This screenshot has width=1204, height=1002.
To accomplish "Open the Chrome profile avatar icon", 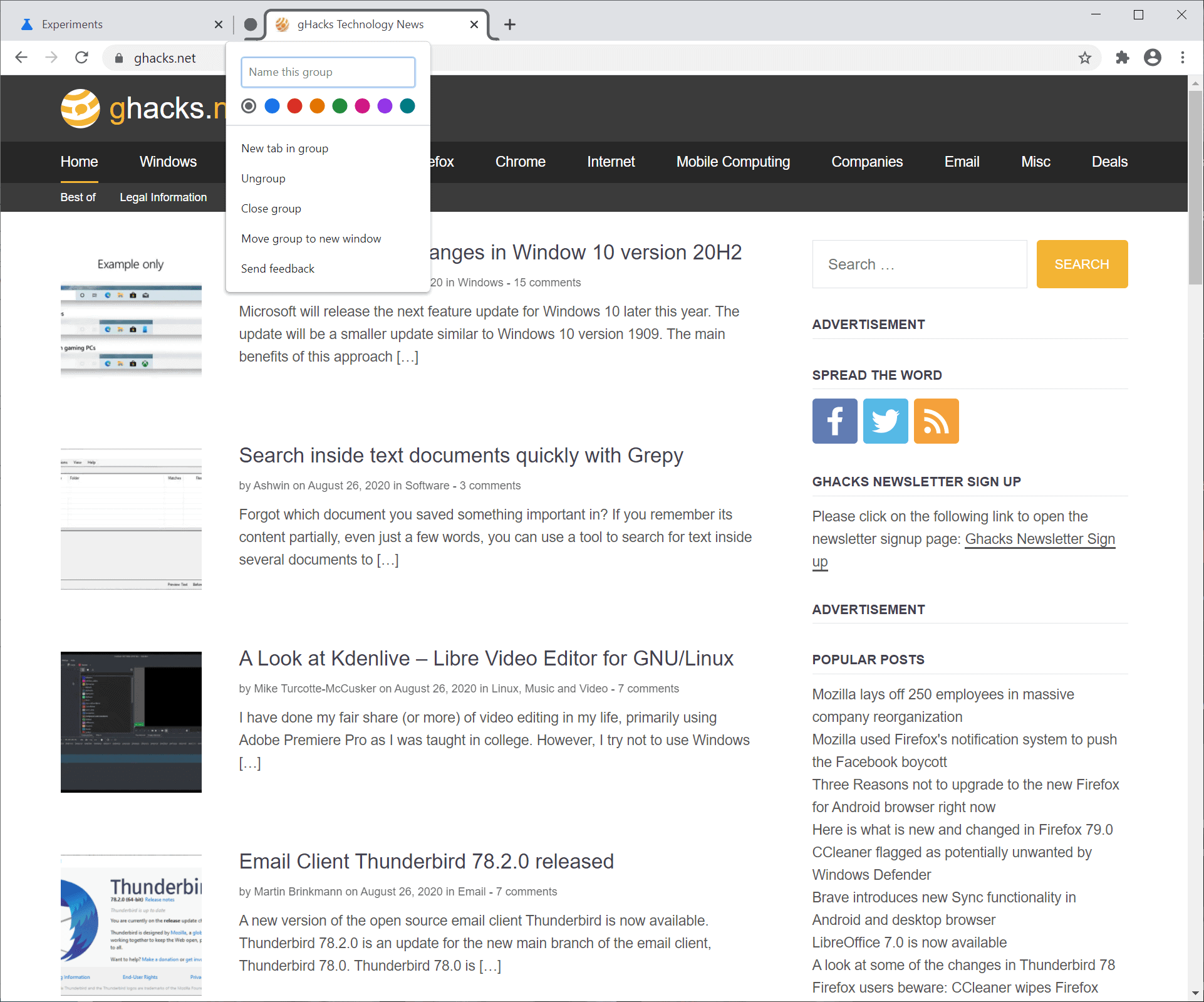I will [x=1153, y=58].
